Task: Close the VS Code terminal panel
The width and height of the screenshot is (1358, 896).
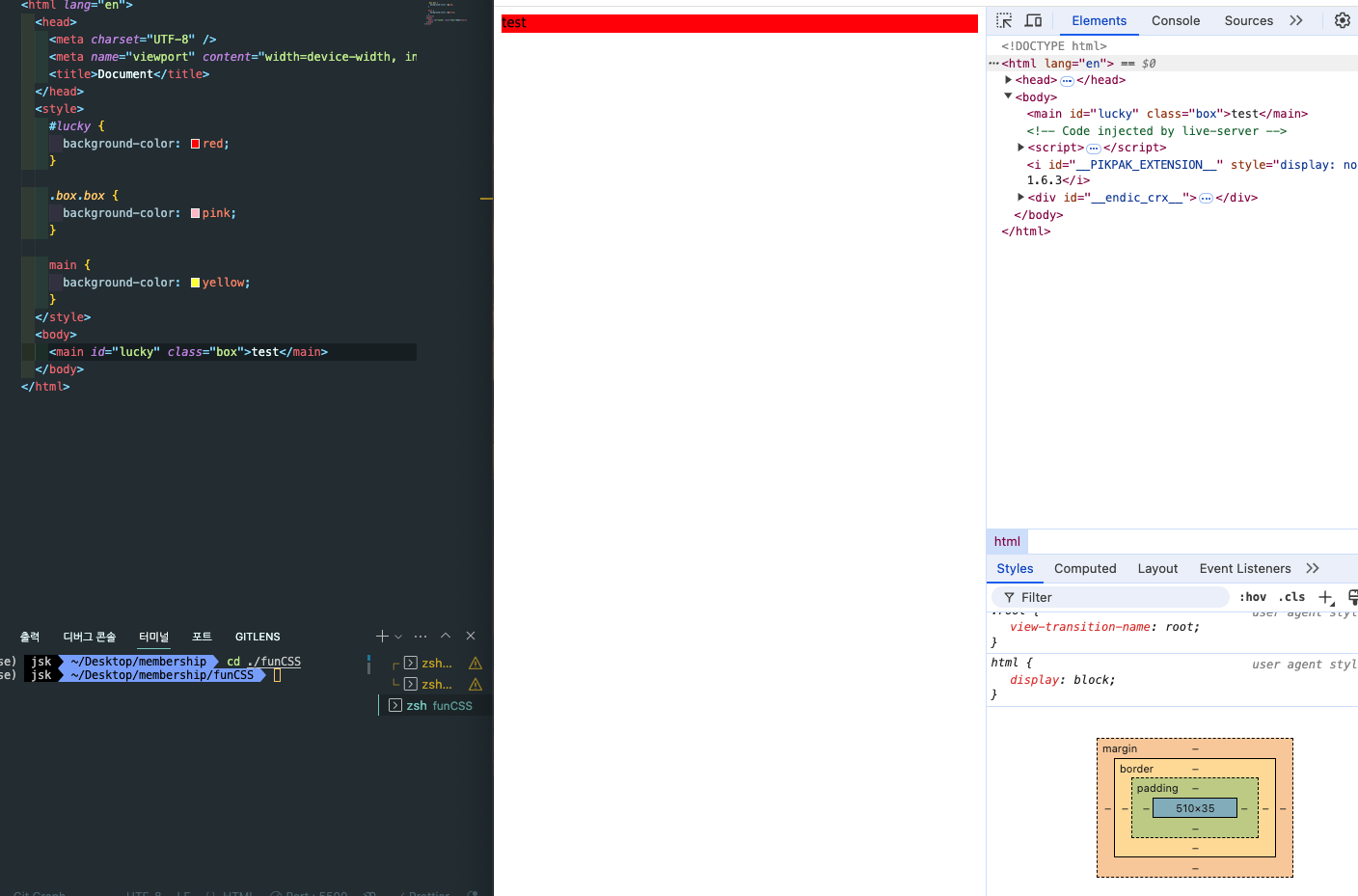Action: pos(471,637)
